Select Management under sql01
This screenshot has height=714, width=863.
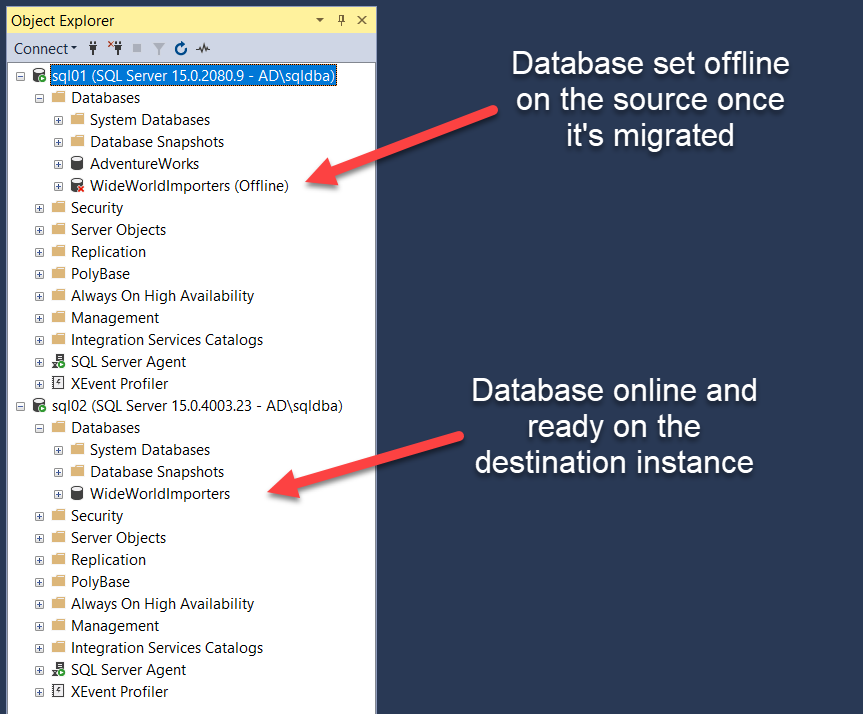[x=114, y=318]
